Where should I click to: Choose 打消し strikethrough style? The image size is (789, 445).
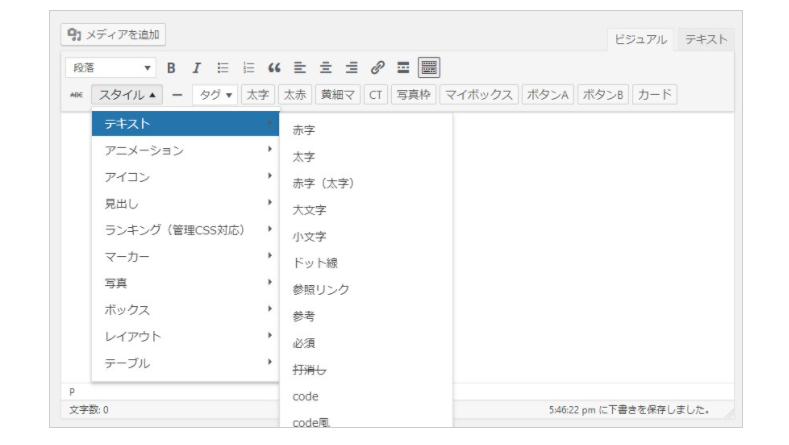click(x=366, y=369)
